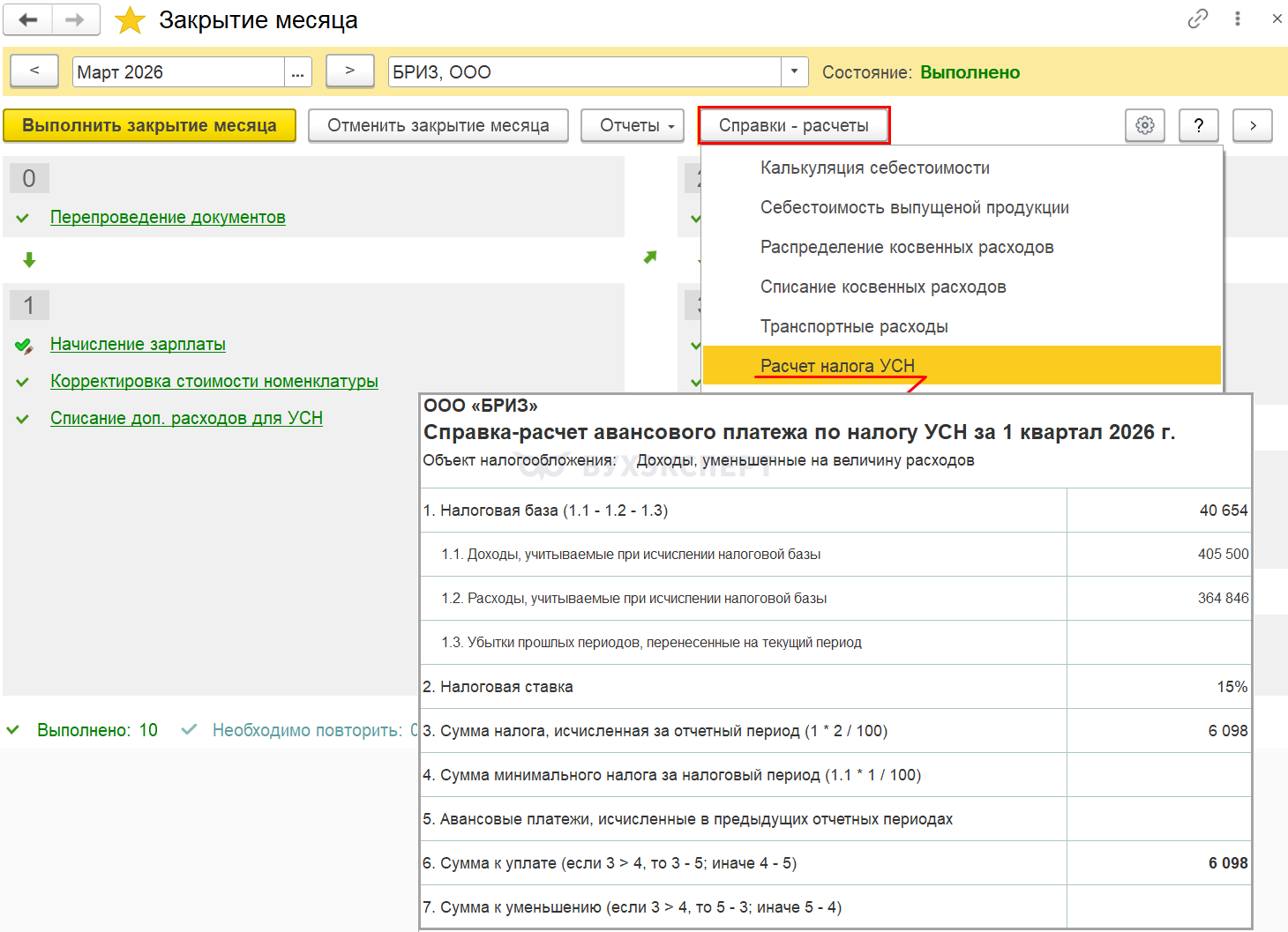Open settings with gear icon
The image size is (1288, 932).
click(1145, 125)
